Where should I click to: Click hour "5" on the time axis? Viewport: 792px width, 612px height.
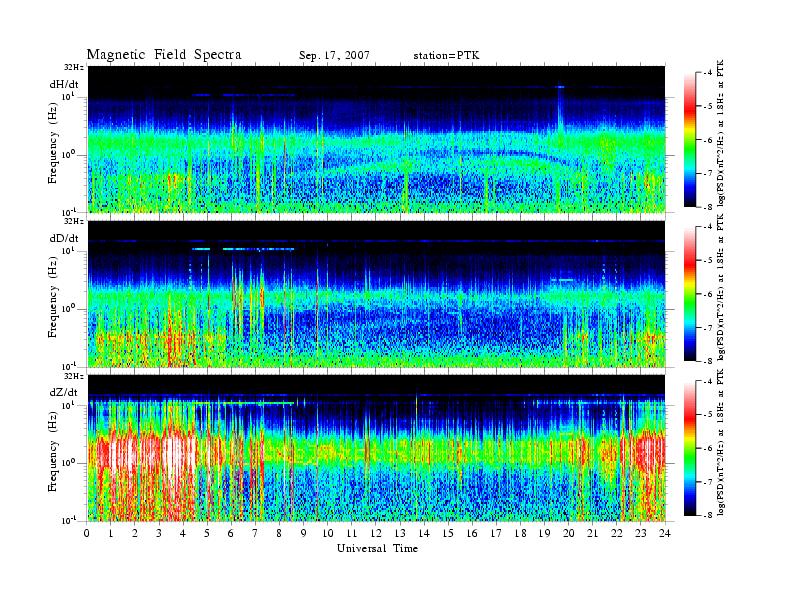coord(207,533)
